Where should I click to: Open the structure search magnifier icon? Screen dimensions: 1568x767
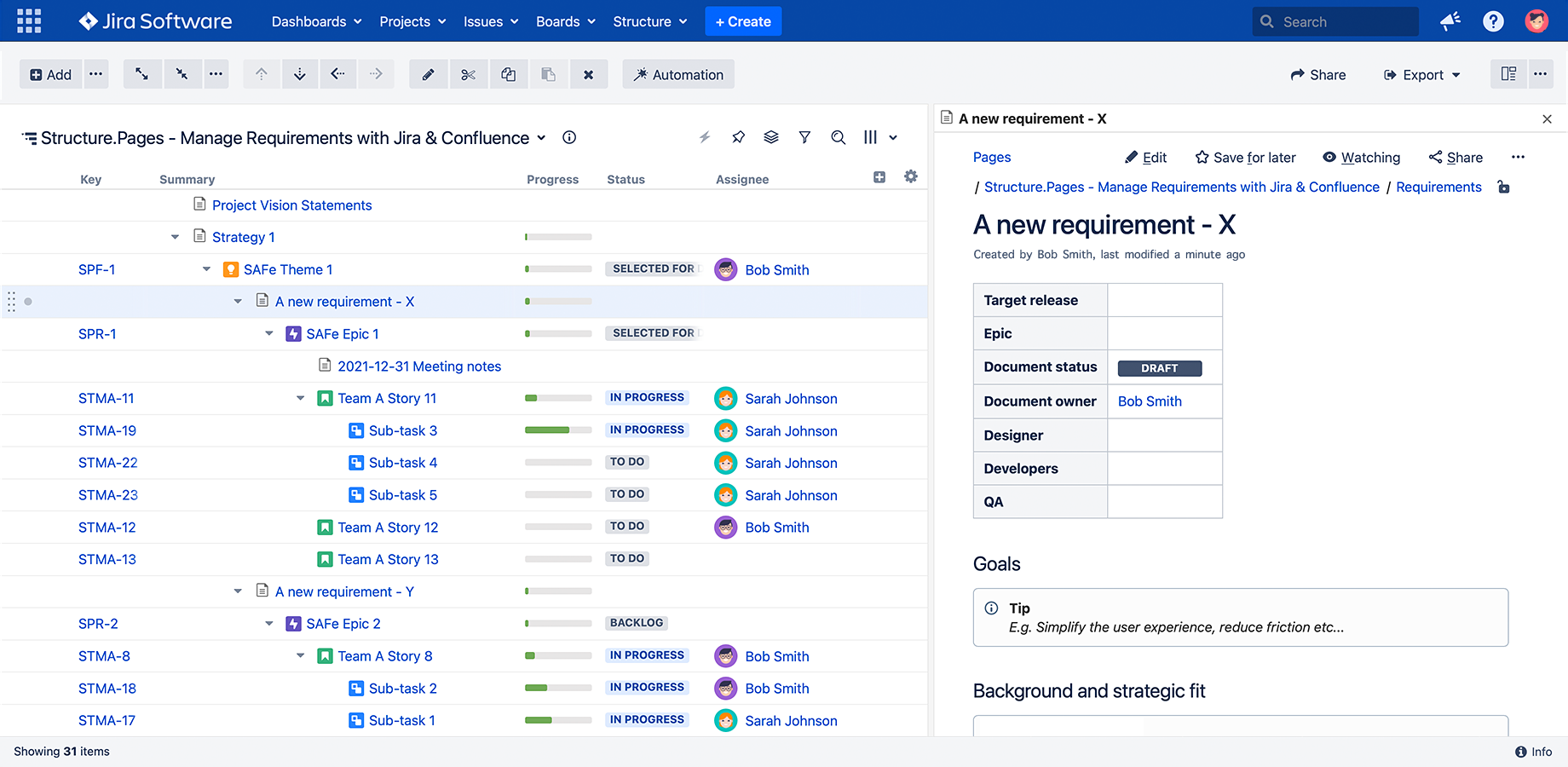839,137
